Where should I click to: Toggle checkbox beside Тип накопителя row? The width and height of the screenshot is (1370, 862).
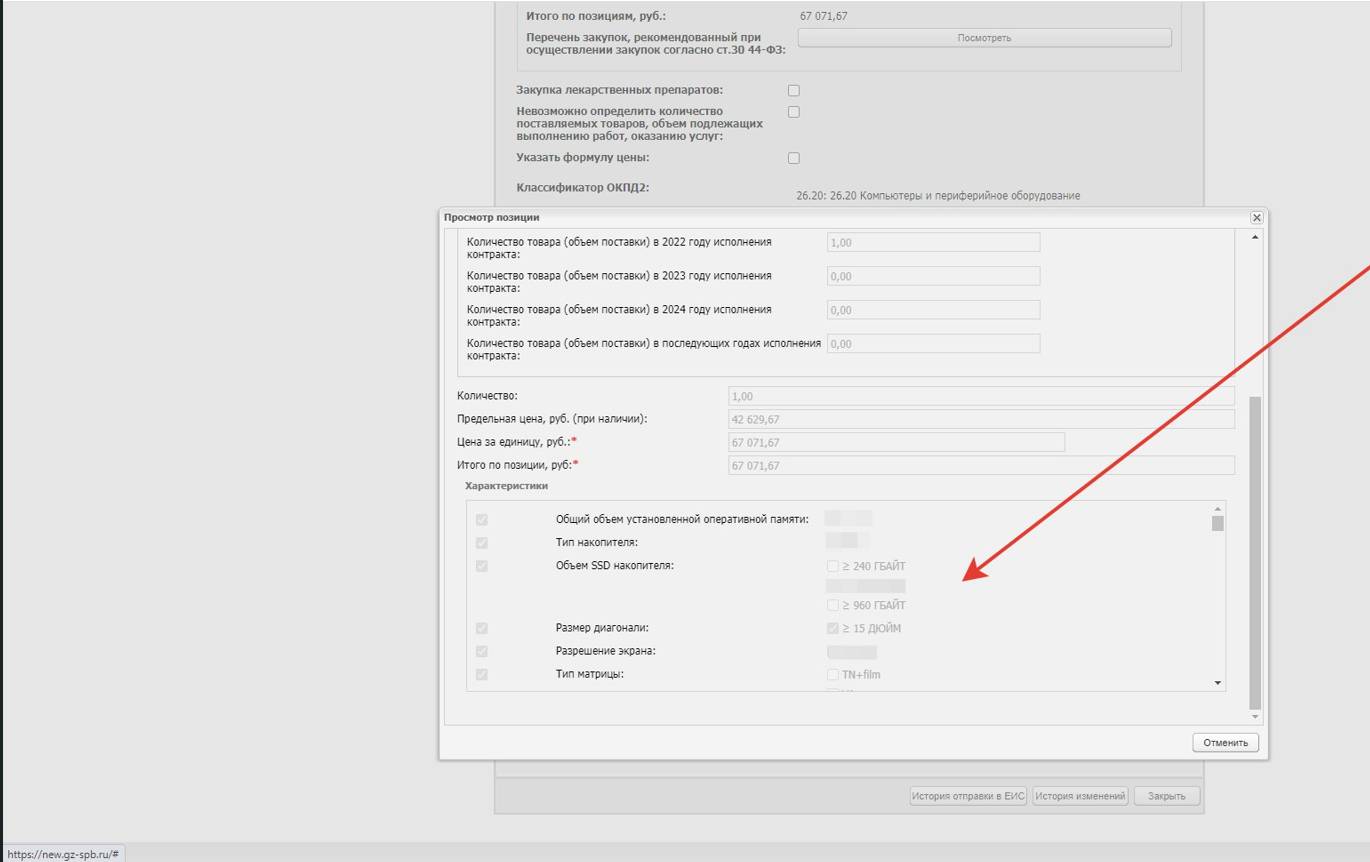pos(482,543)
